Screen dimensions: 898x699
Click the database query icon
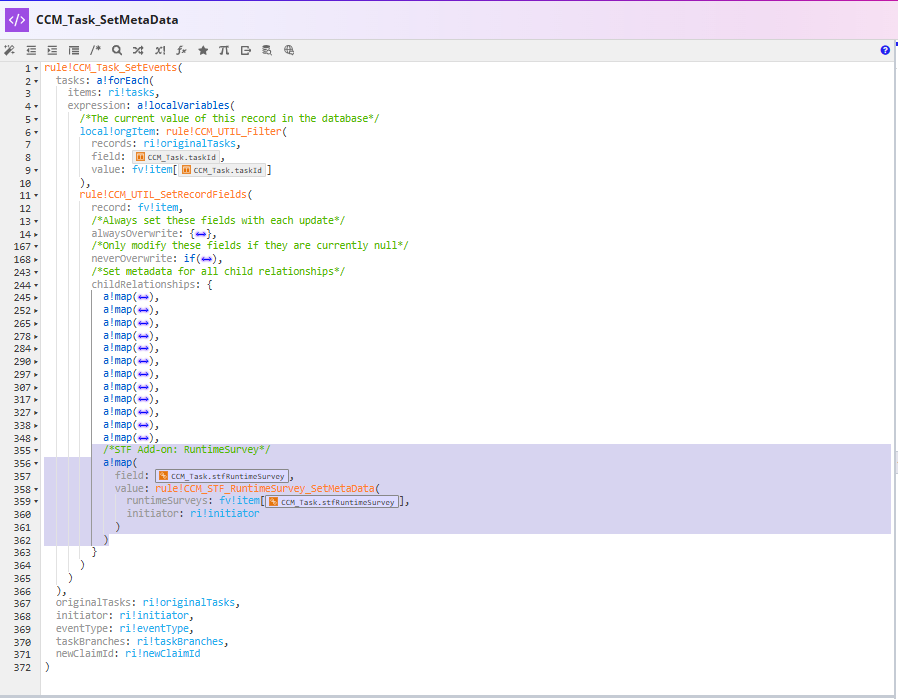[x=267, y=50]
